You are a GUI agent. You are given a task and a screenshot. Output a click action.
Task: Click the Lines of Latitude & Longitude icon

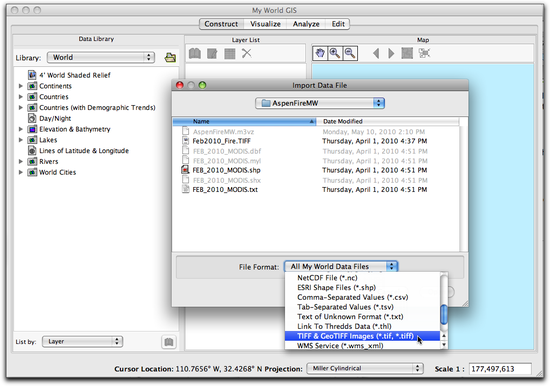(32, 151)
